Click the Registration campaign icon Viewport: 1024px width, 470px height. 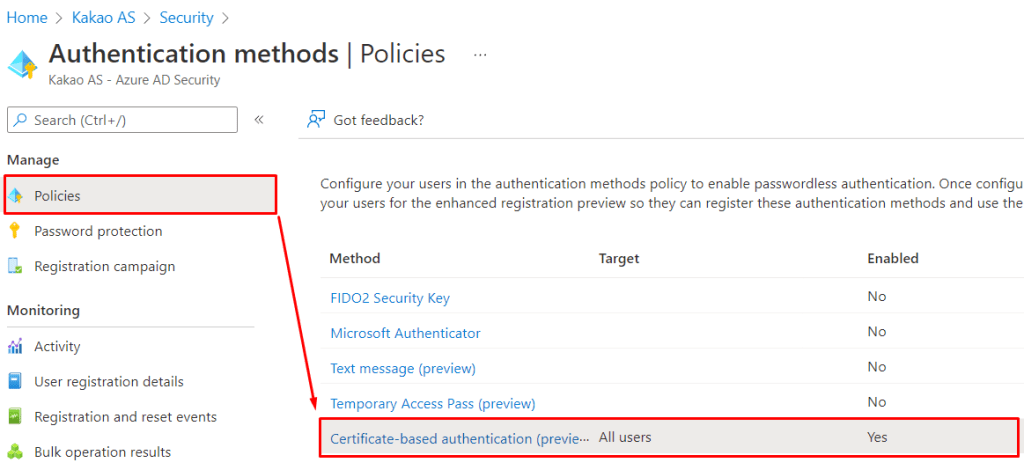15,266
